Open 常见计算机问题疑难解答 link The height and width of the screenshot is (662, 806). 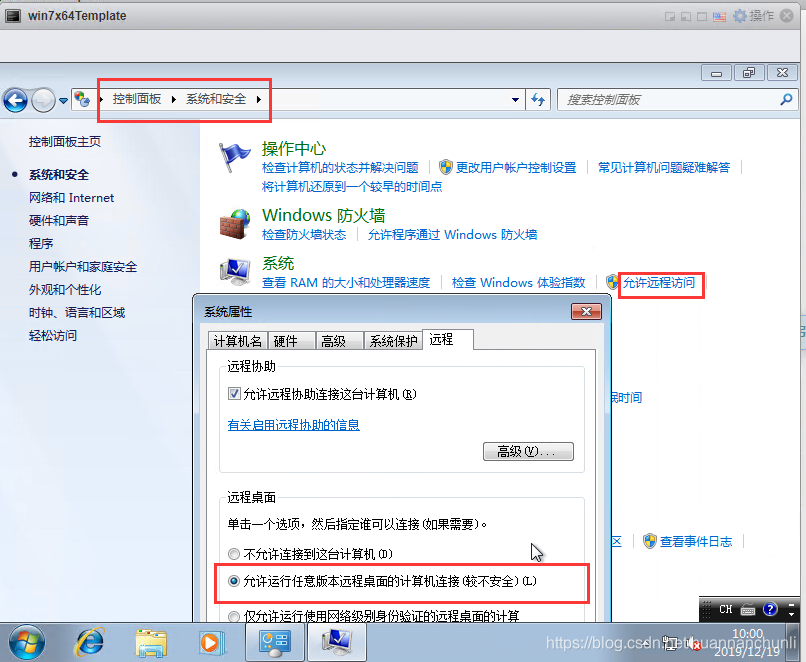664,168
